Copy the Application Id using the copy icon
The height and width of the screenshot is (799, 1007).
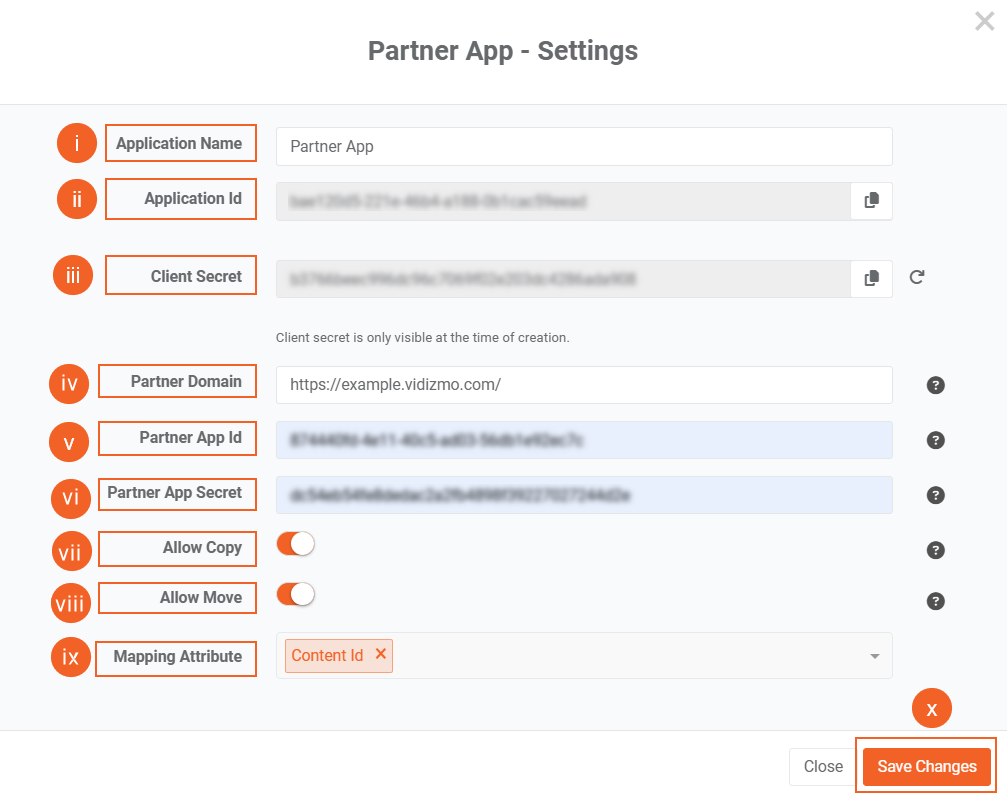click(871, 200)
